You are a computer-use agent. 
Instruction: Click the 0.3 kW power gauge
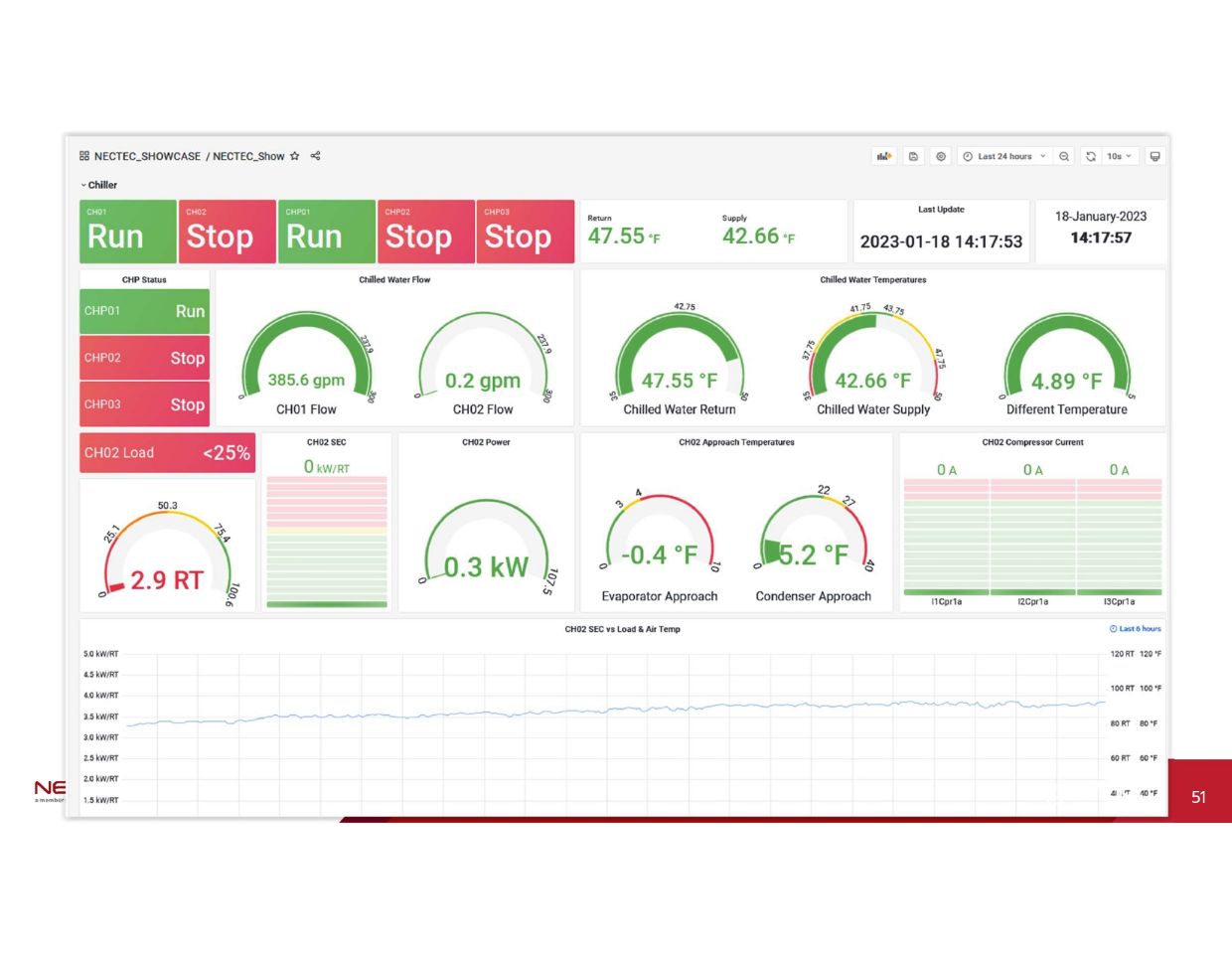coord(486,547)
